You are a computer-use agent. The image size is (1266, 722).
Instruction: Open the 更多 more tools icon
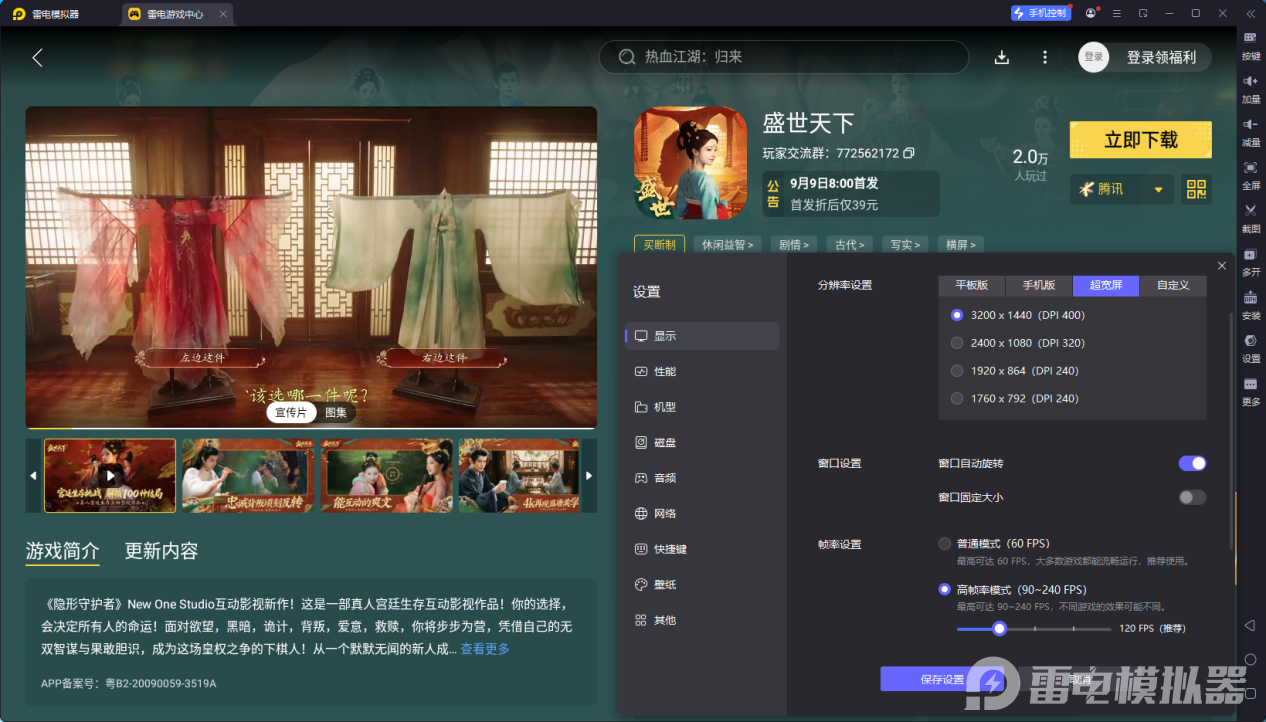[1250, 384]
